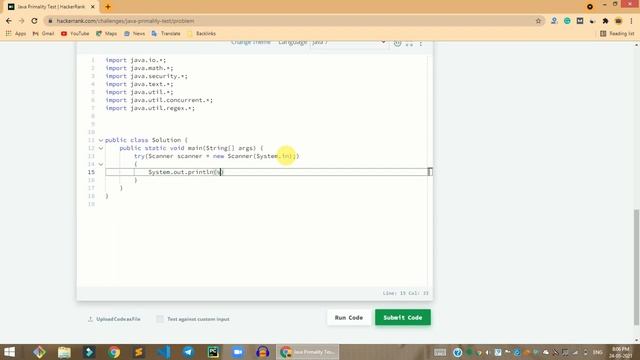Click the import java.util.regex line
This screenshot has width=640, height=360.
(150, 108)
